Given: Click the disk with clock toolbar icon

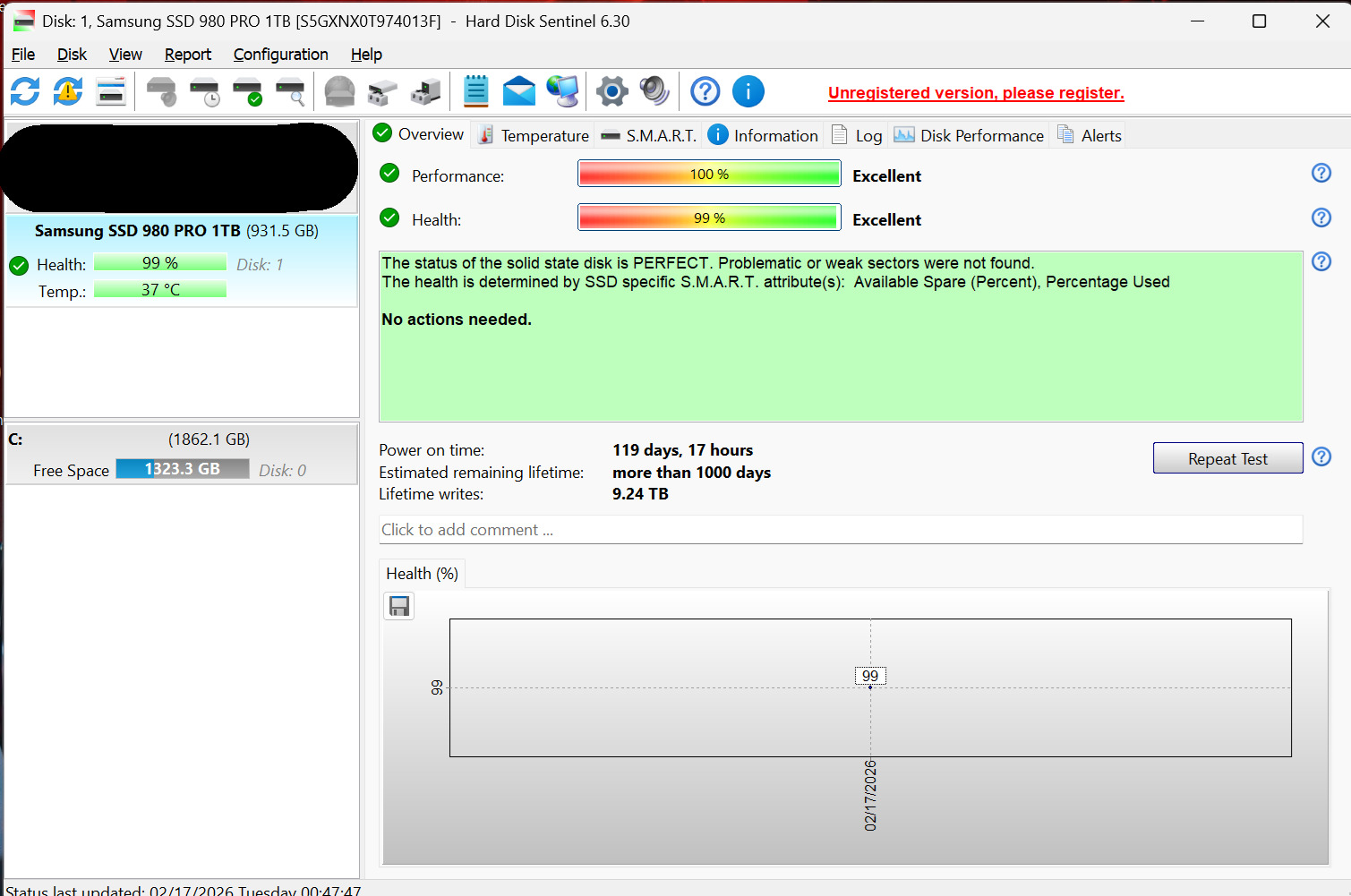Looking at the screenshot, I should pyautogui.click(x=205, y=91).
